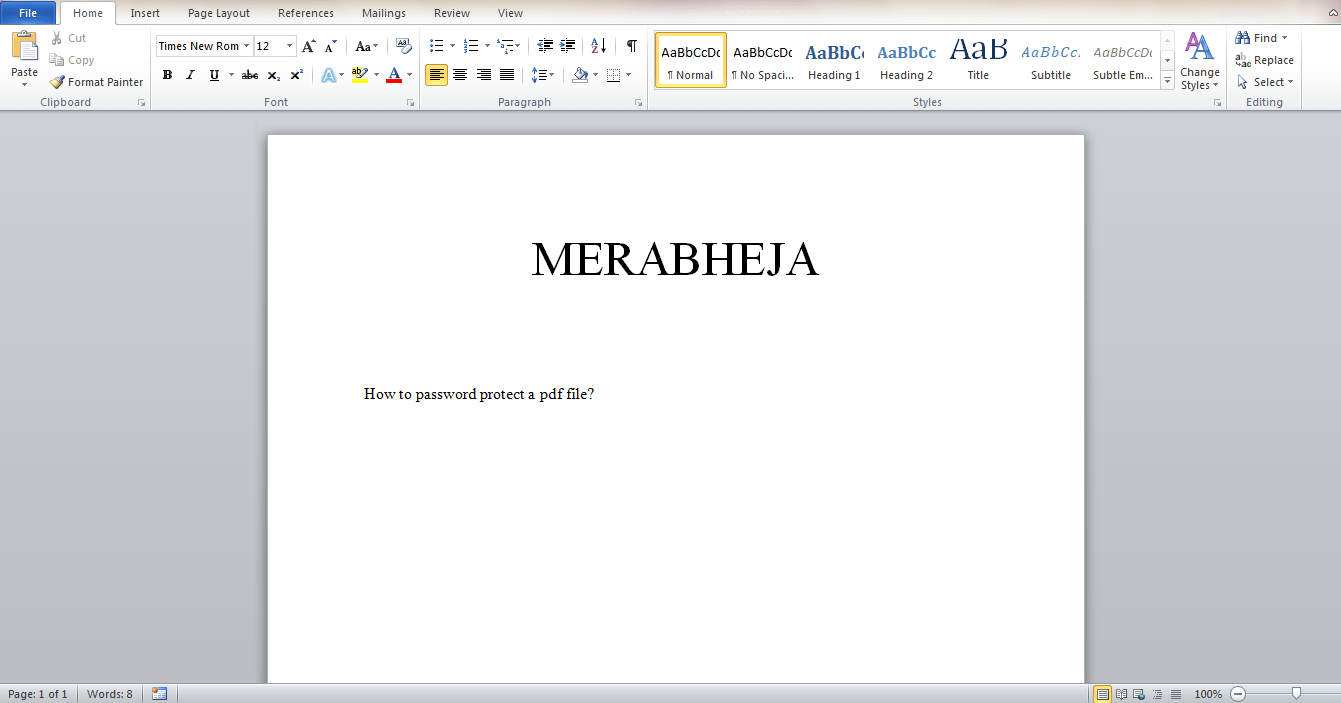Screen dimensions: 1341x703
Task: Open the font color dropdown arrow
Action: click(x=409, y=75)
